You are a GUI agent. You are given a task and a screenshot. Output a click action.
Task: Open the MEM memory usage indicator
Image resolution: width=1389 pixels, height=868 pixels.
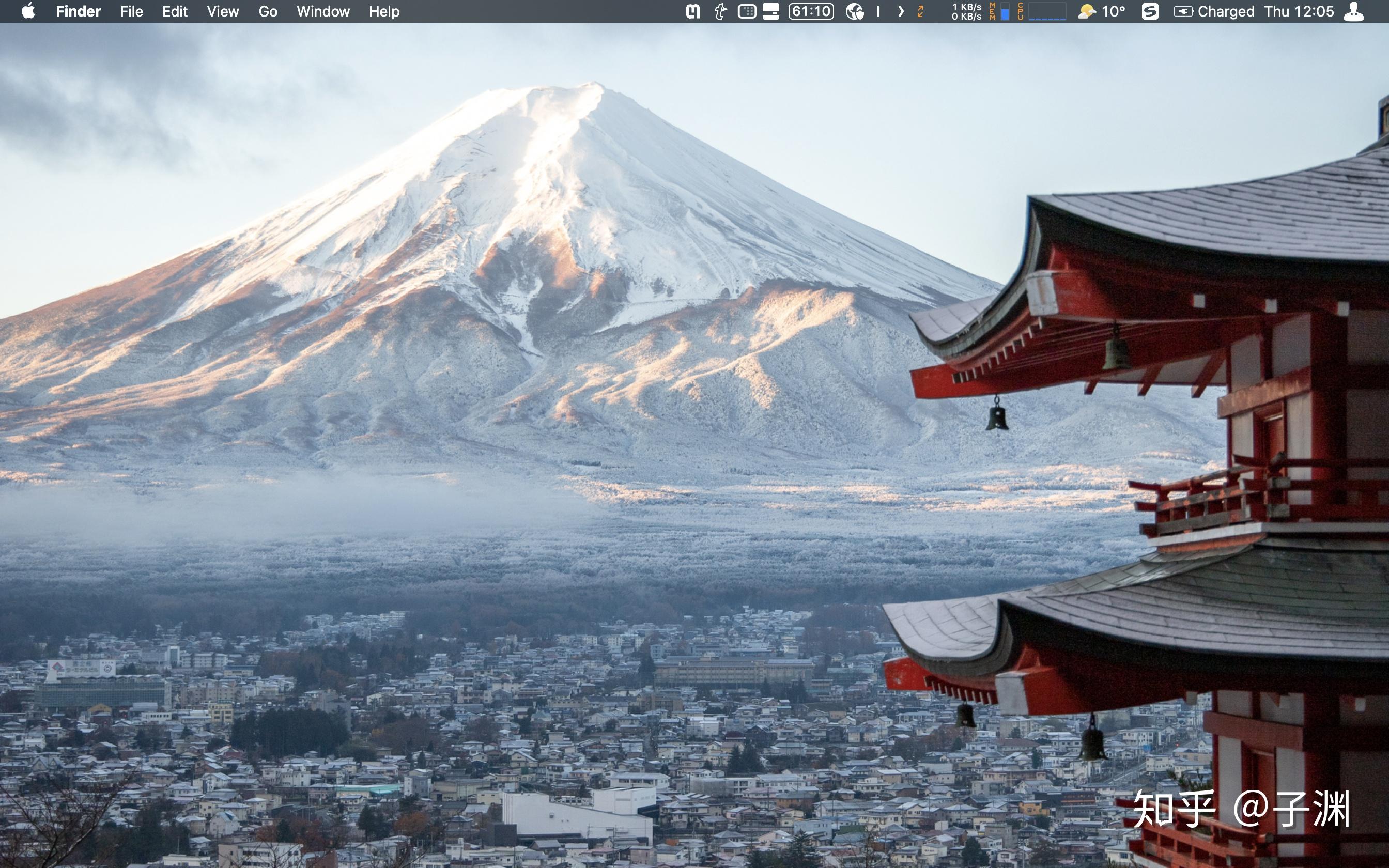[x=999, y=11]
